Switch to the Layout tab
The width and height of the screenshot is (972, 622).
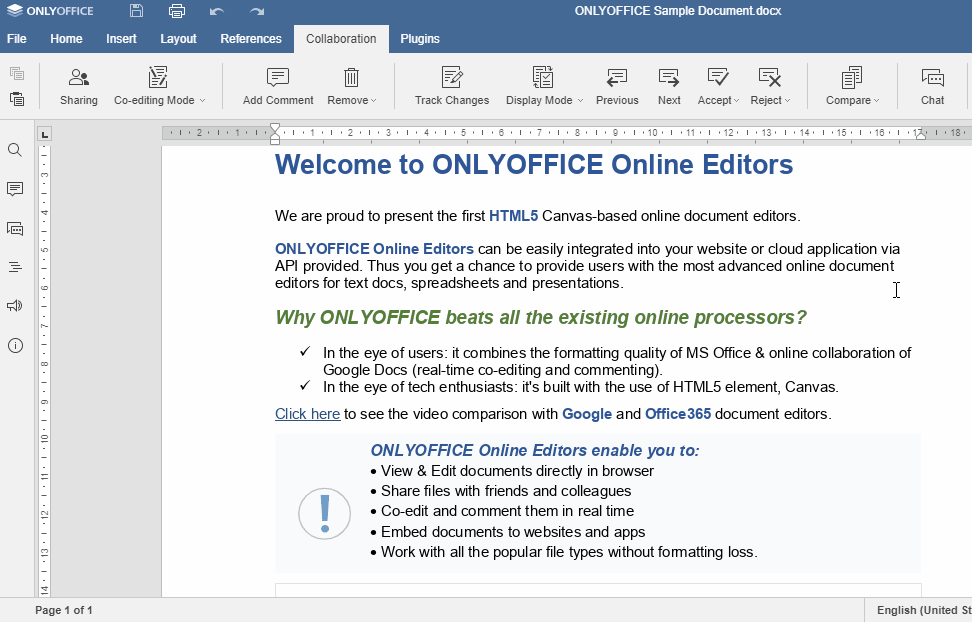click(179, 38)
